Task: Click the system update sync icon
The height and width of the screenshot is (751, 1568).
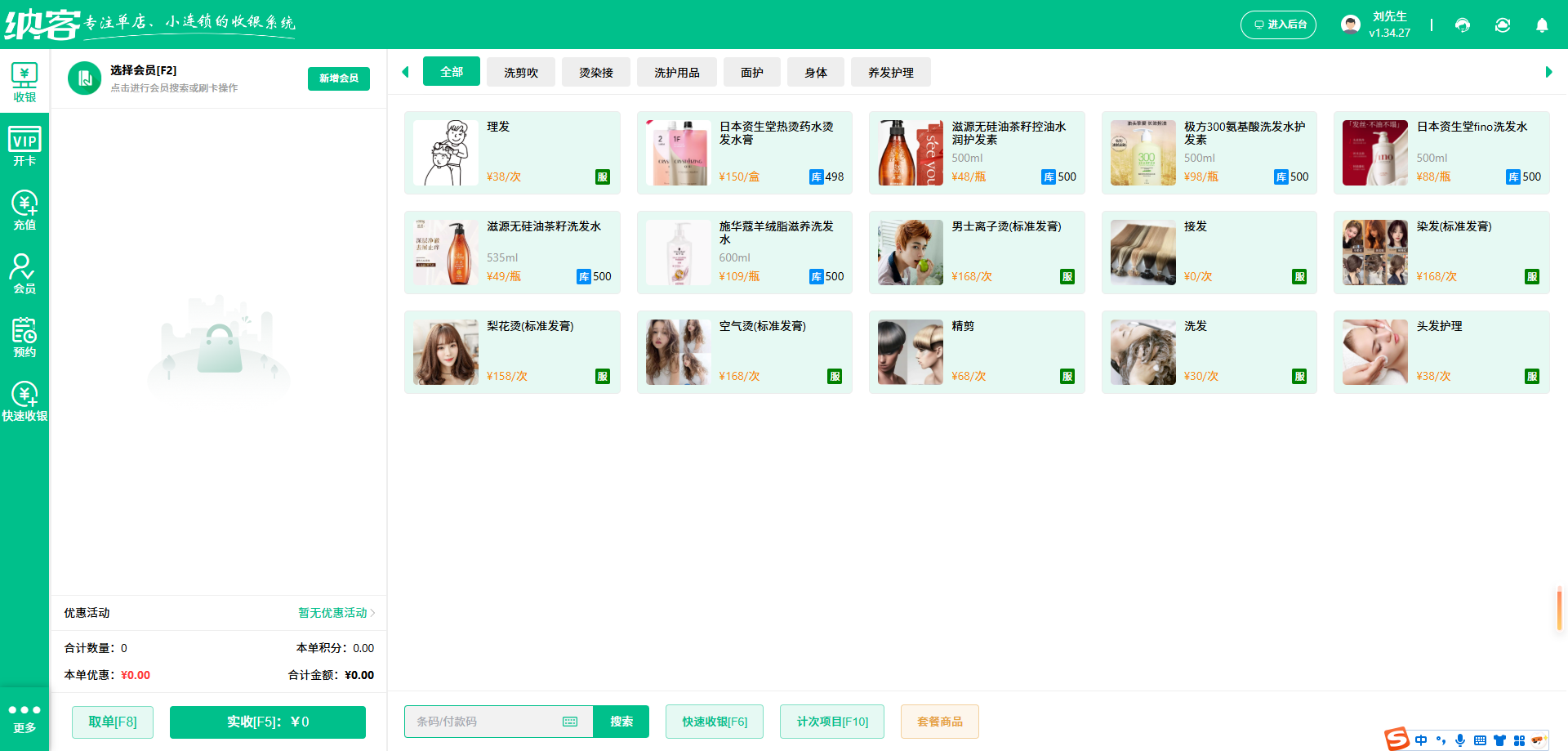Action: (x=1503, y=25)
